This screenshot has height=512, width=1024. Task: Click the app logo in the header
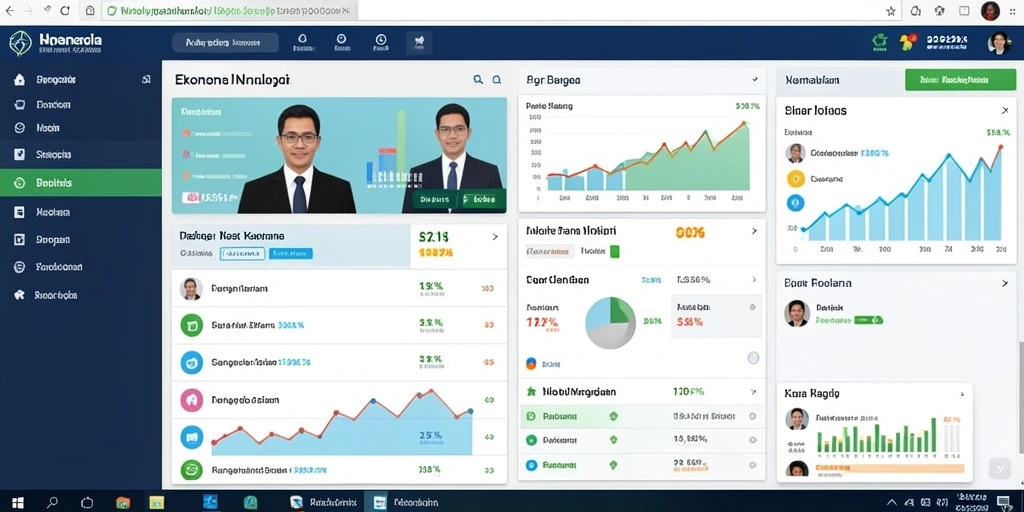pos(20,42)
